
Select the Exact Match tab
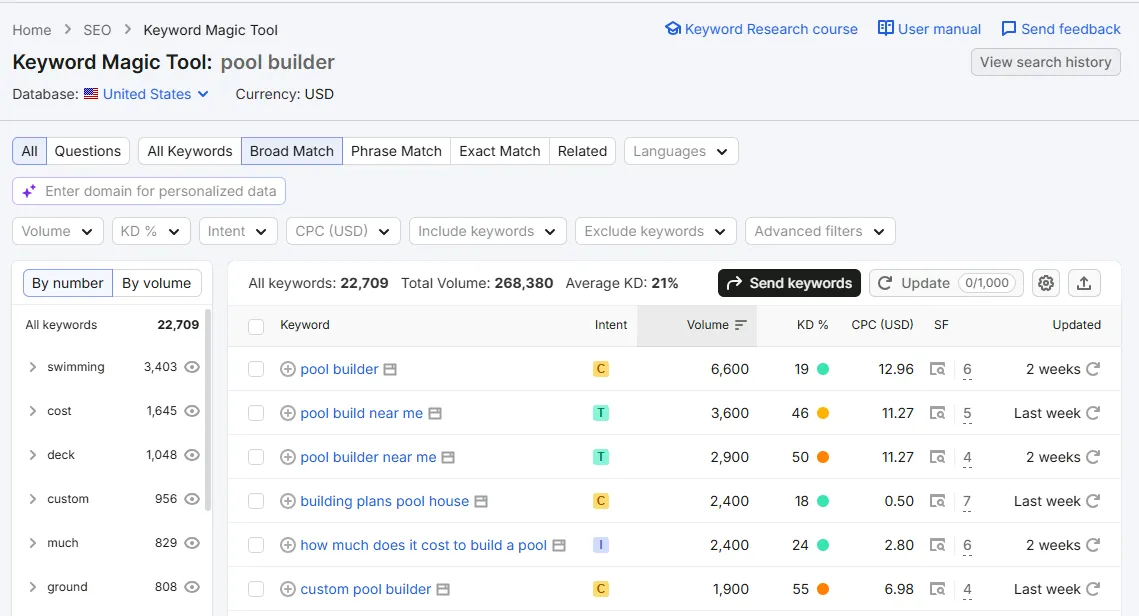pos(500,151)
